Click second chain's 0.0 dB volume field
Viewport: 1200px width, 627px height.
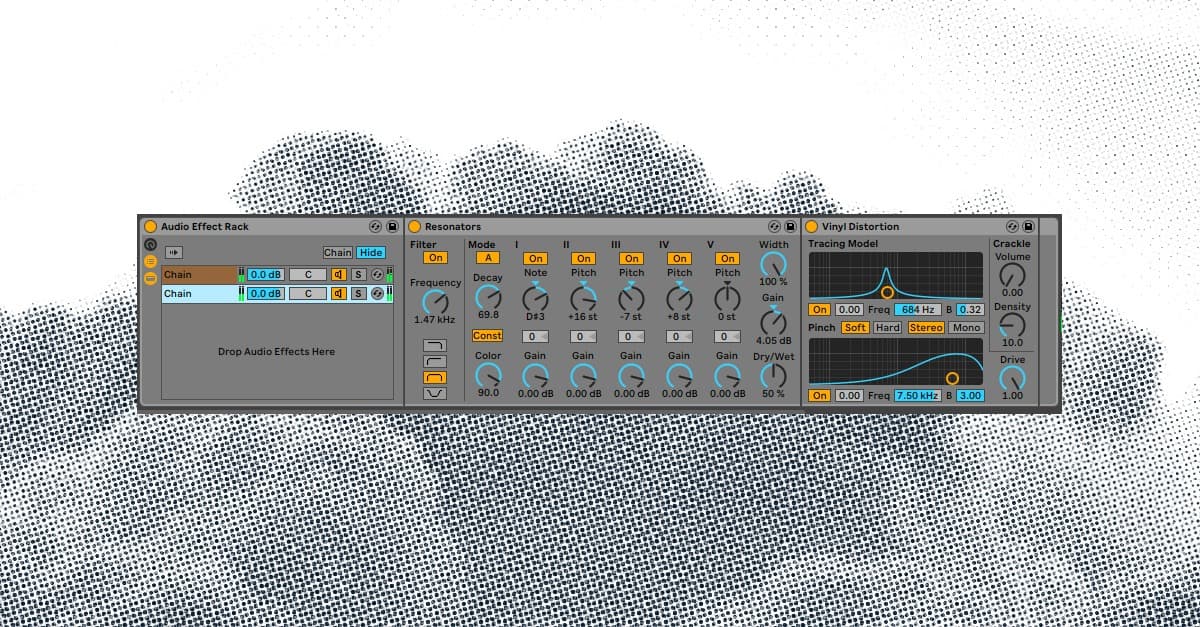266,293
